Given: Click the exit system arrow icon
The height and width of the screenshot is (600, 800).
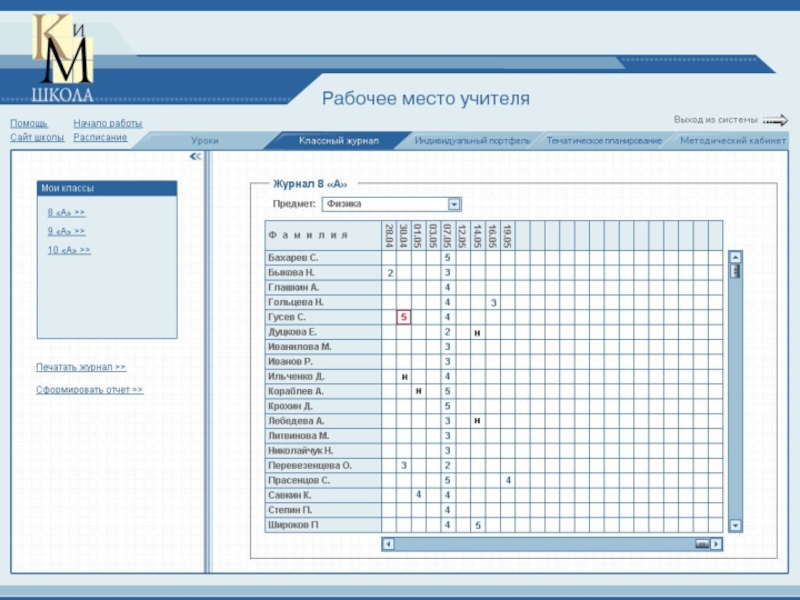Looking at the screenshot, I should point(775,120).
